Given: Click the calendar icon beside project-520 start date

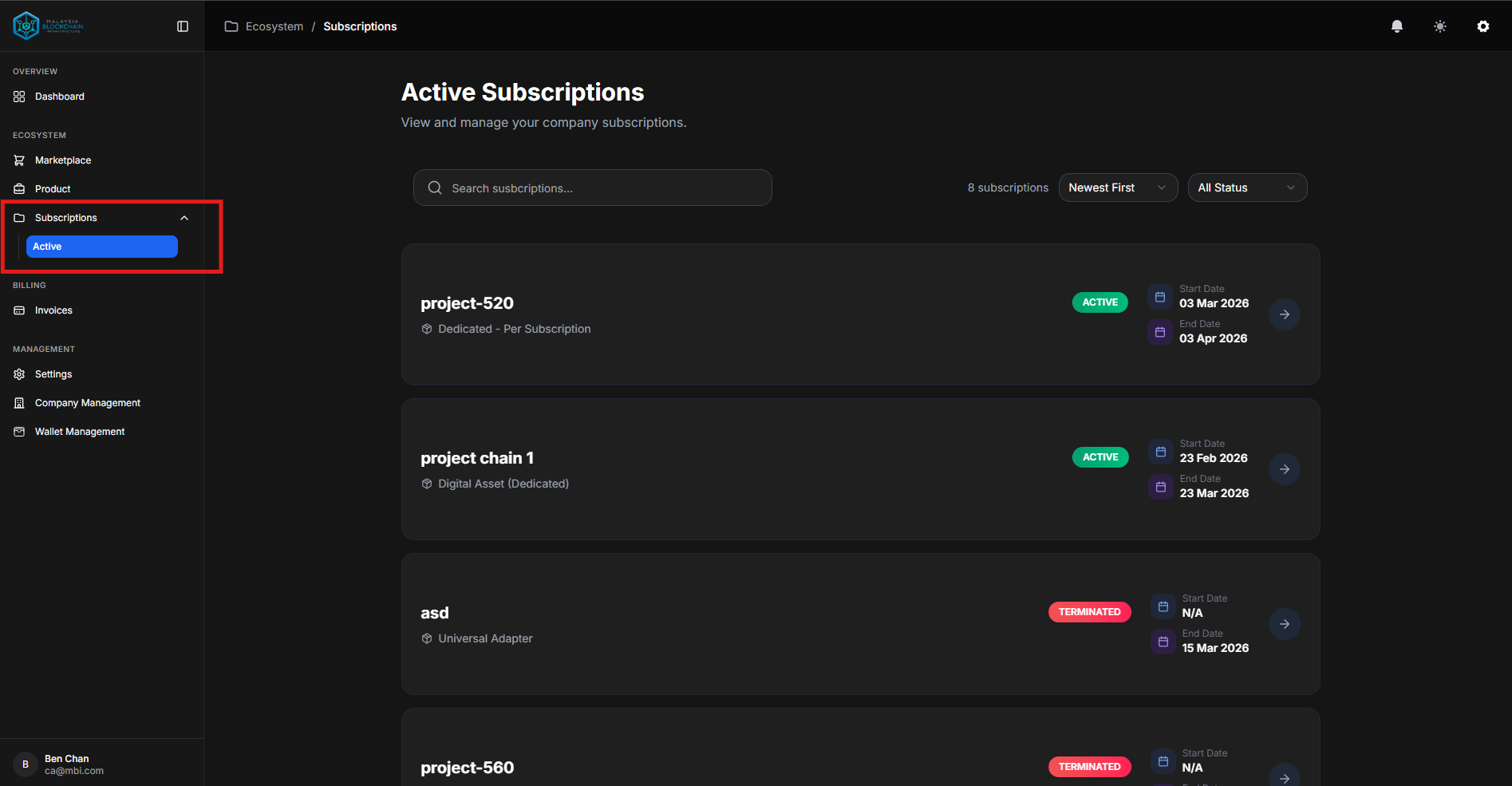Looking at the screenshot, I should coord(1159,296).
